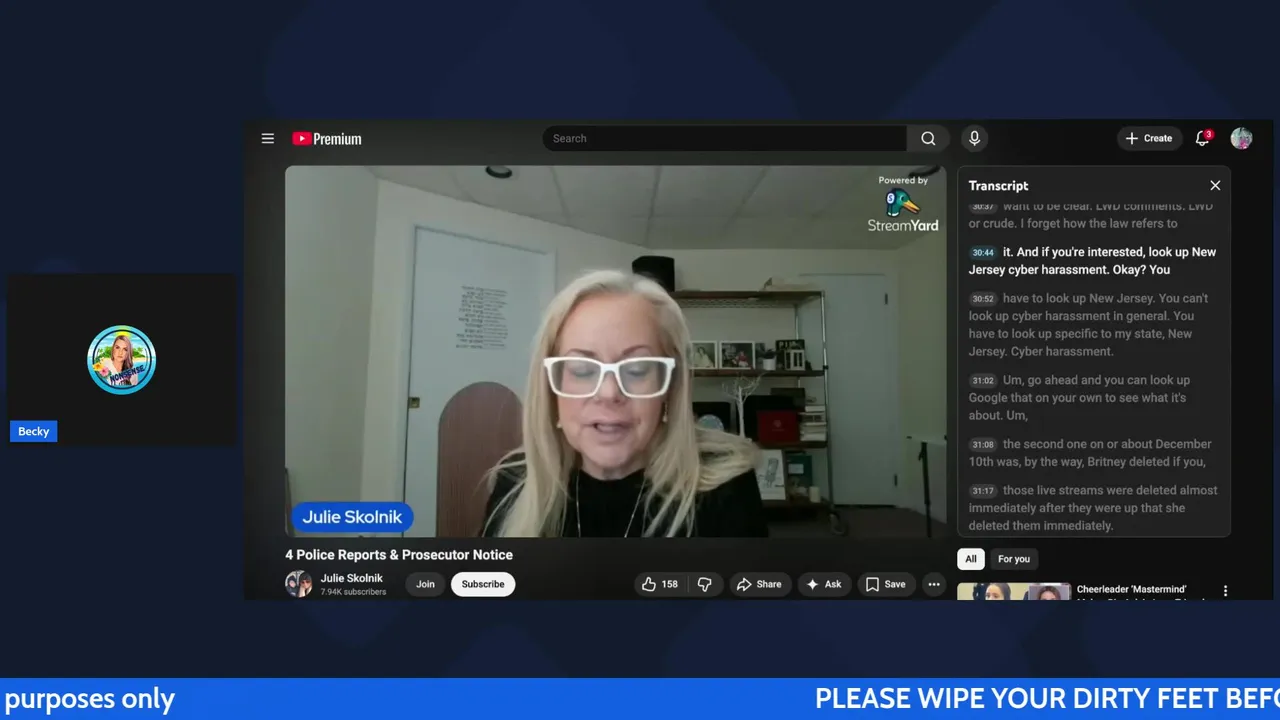Click the Share button
This screenshot has height=720, width=1280.
pyautogui.click(x=759, y=584)
